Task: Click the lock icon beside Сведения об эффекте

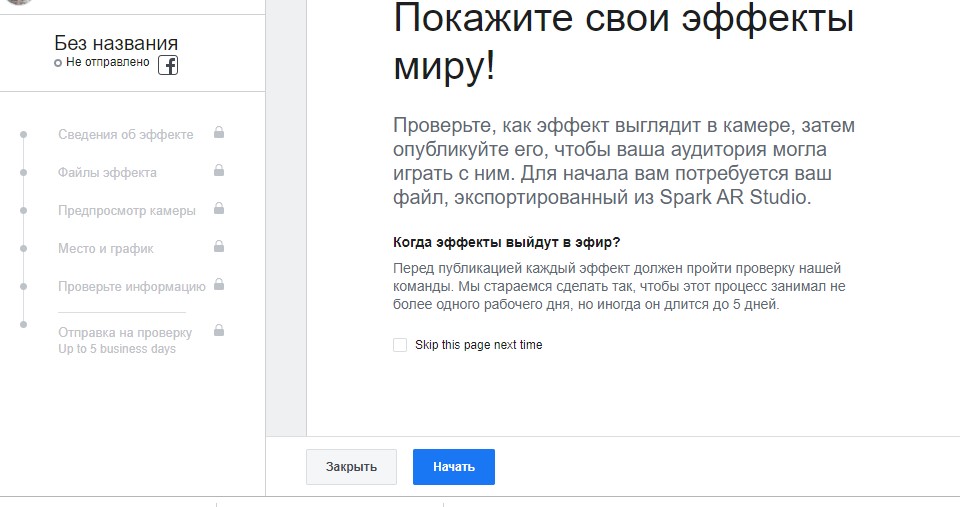Action: (x=218, y=133)
